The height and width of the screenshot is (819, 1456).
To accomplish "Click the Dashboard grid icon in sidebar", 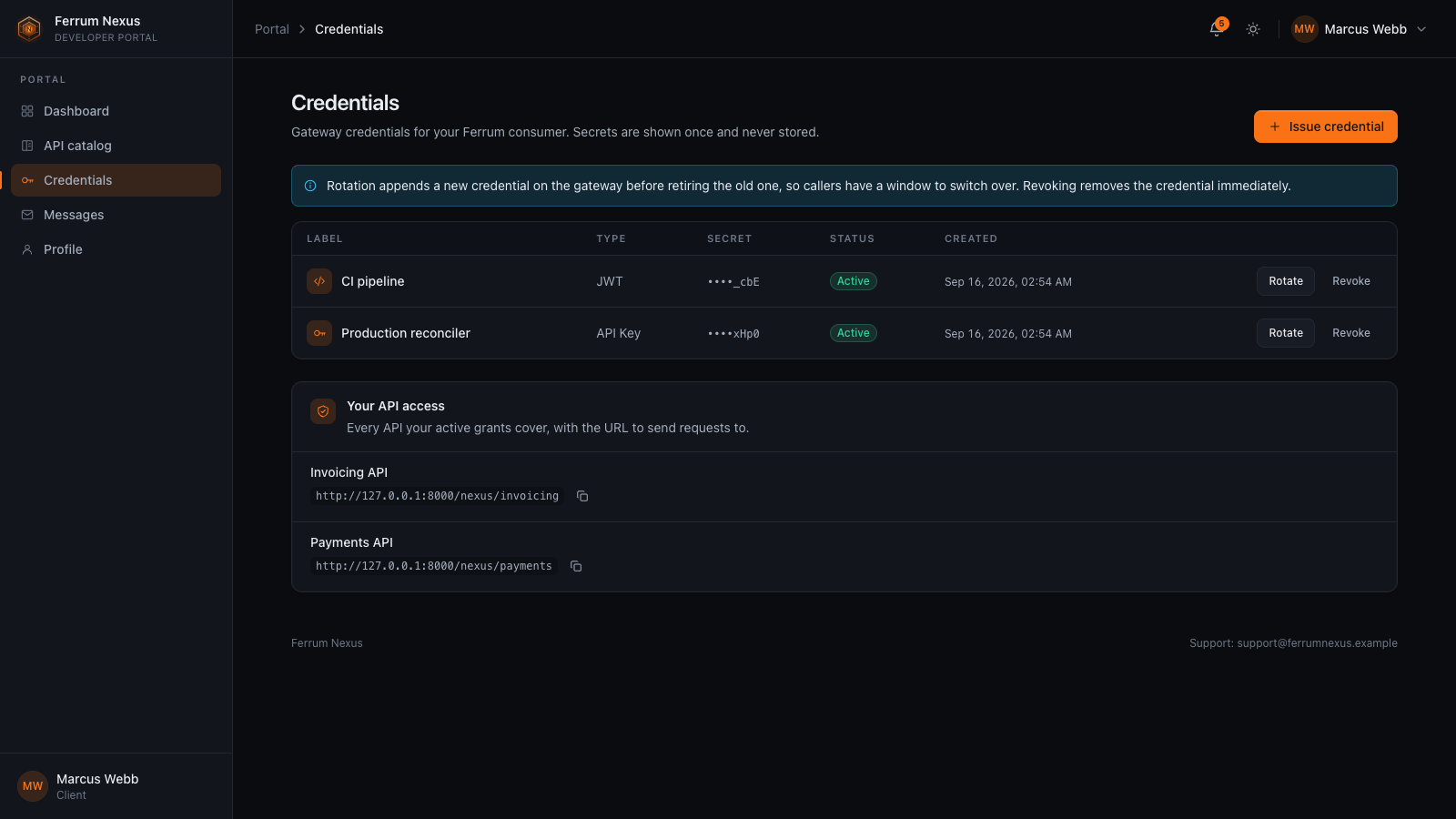I will 27,111.
